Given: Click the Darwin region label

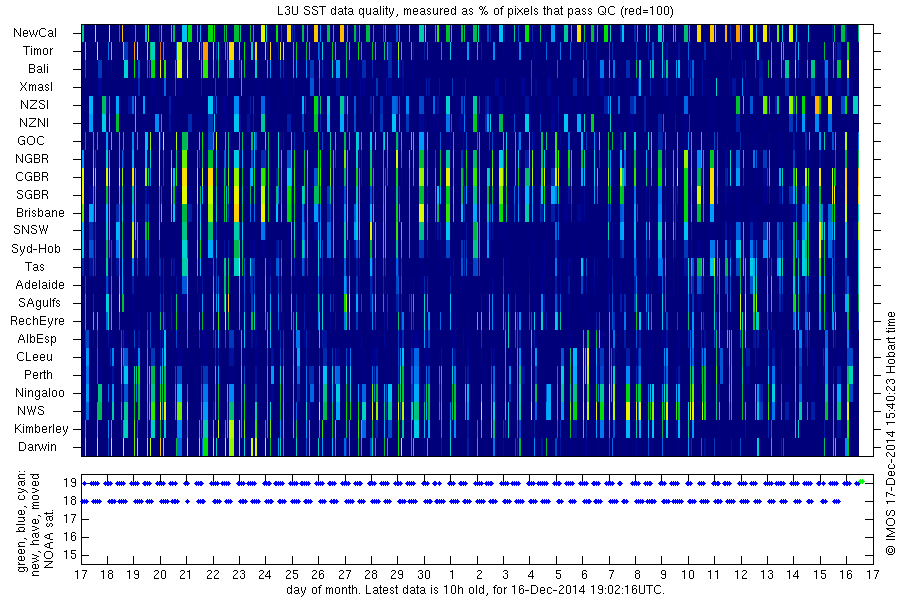Looking at the screenshot, I should tap(37, 447).
